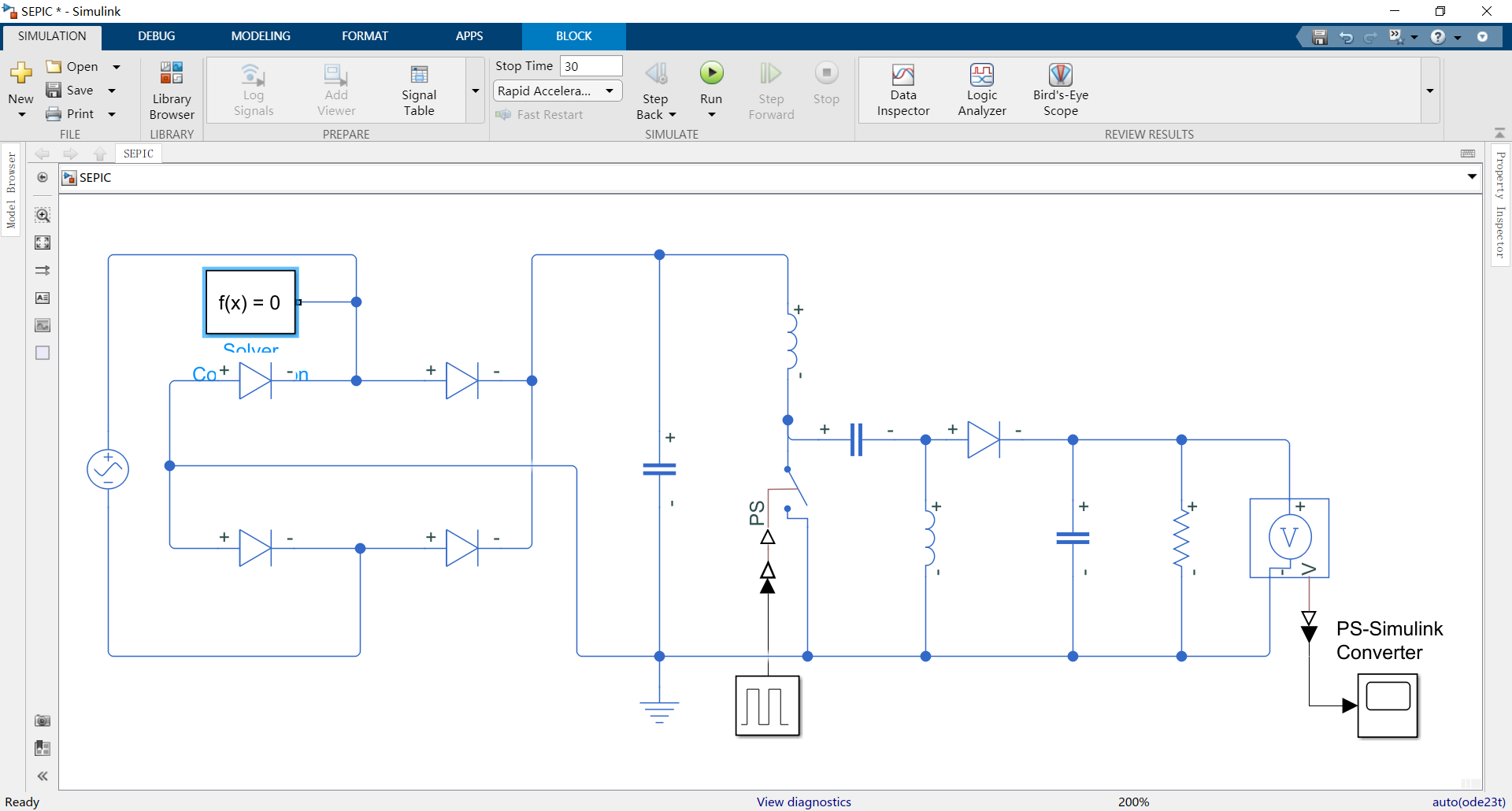Open the Data Inspector
Viewport: 1512px width, 811px height.
903,91
